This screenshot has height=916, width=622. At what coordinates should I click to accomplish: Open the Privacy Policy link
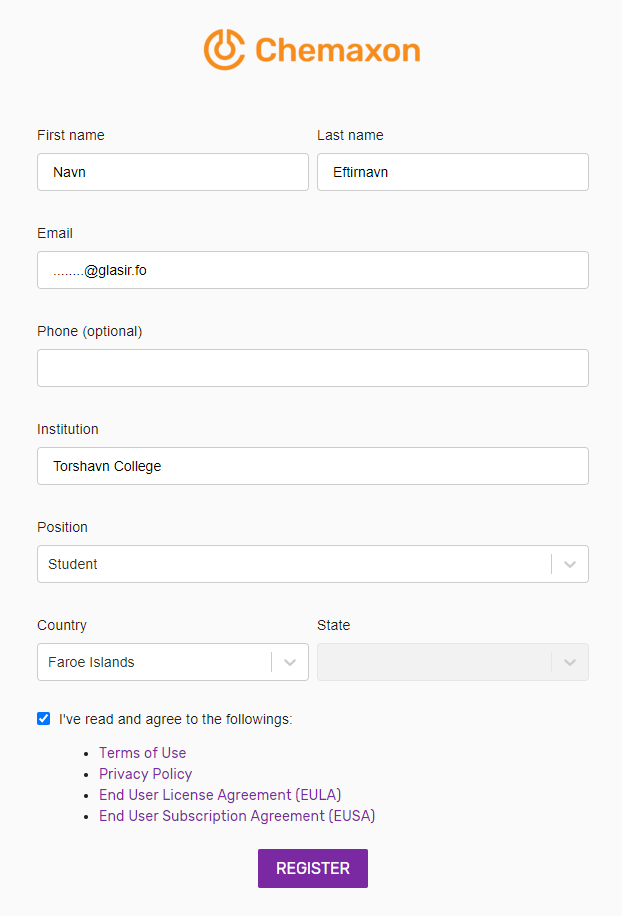145,774
